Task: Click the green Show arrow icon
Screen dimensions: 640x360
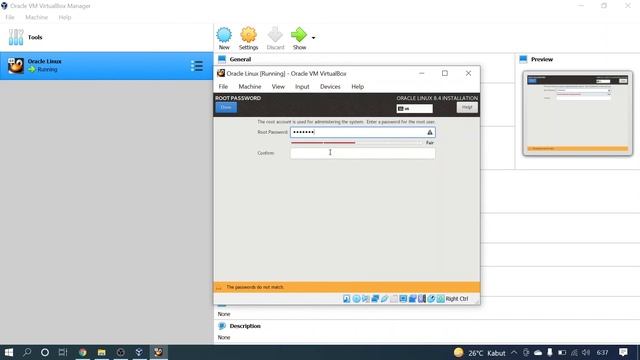Action: click(299, 35)
